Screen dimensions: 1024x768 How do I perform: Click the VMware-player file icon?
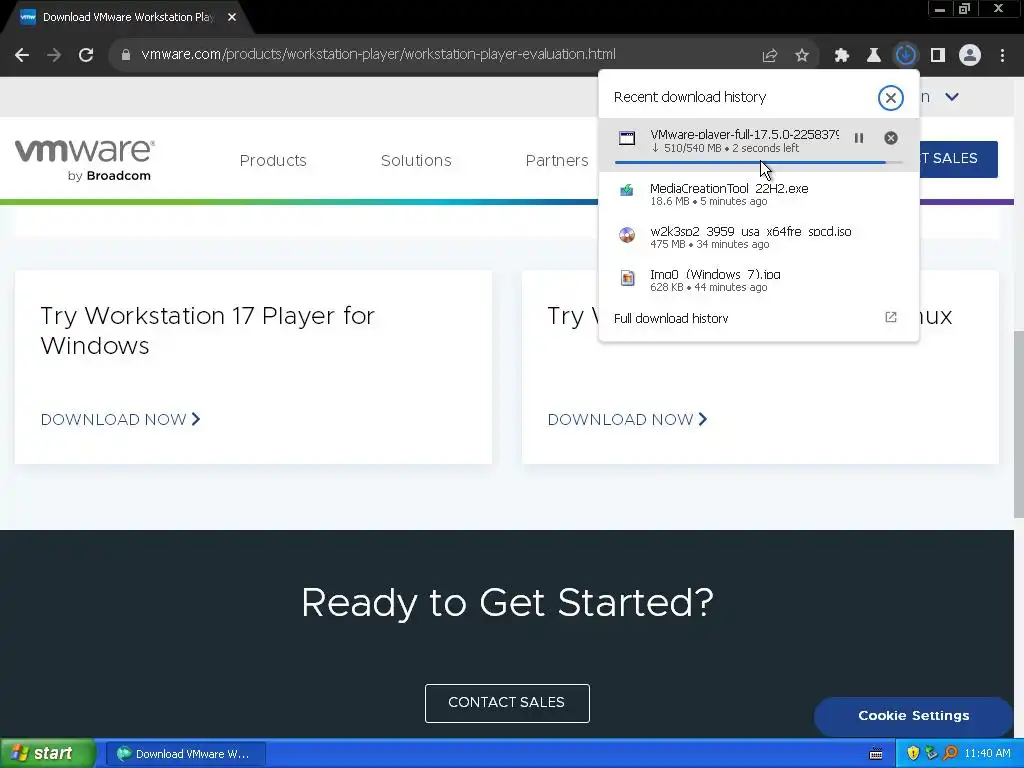click(x=627, y=138)
